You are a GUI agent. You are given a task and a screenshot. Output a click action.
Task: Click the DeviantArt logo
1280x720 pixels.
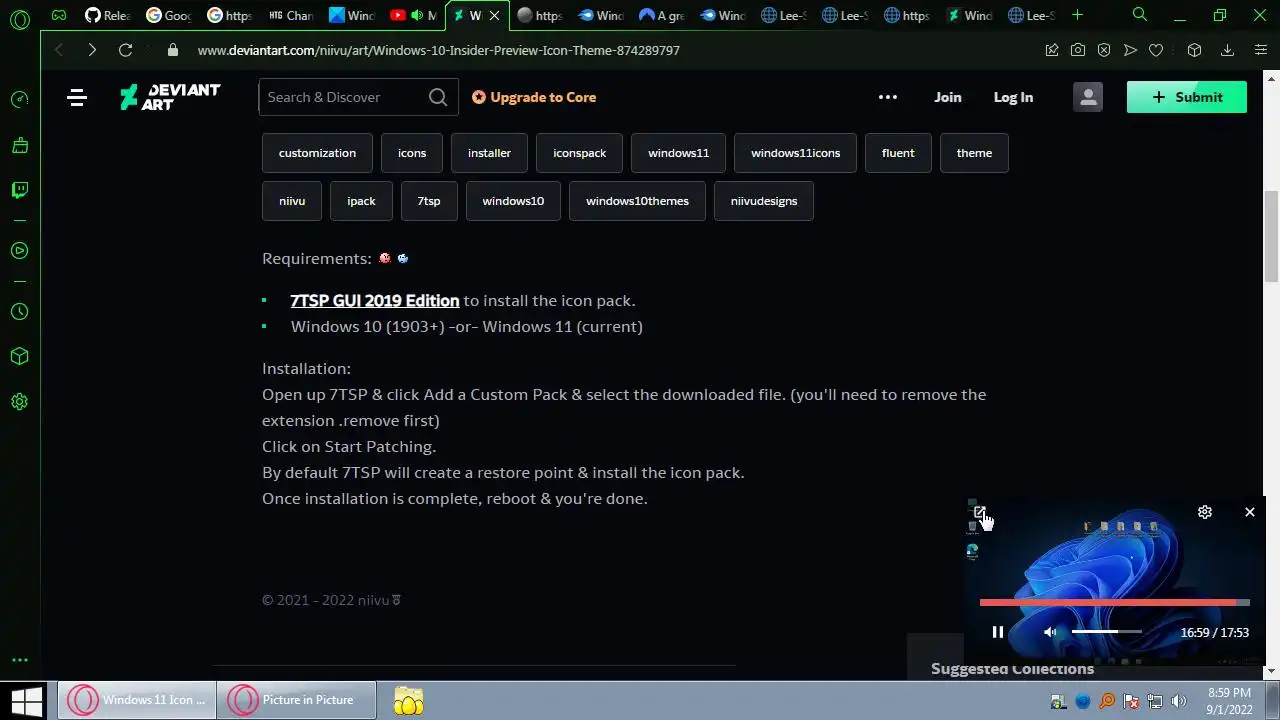tap(170, 97)
